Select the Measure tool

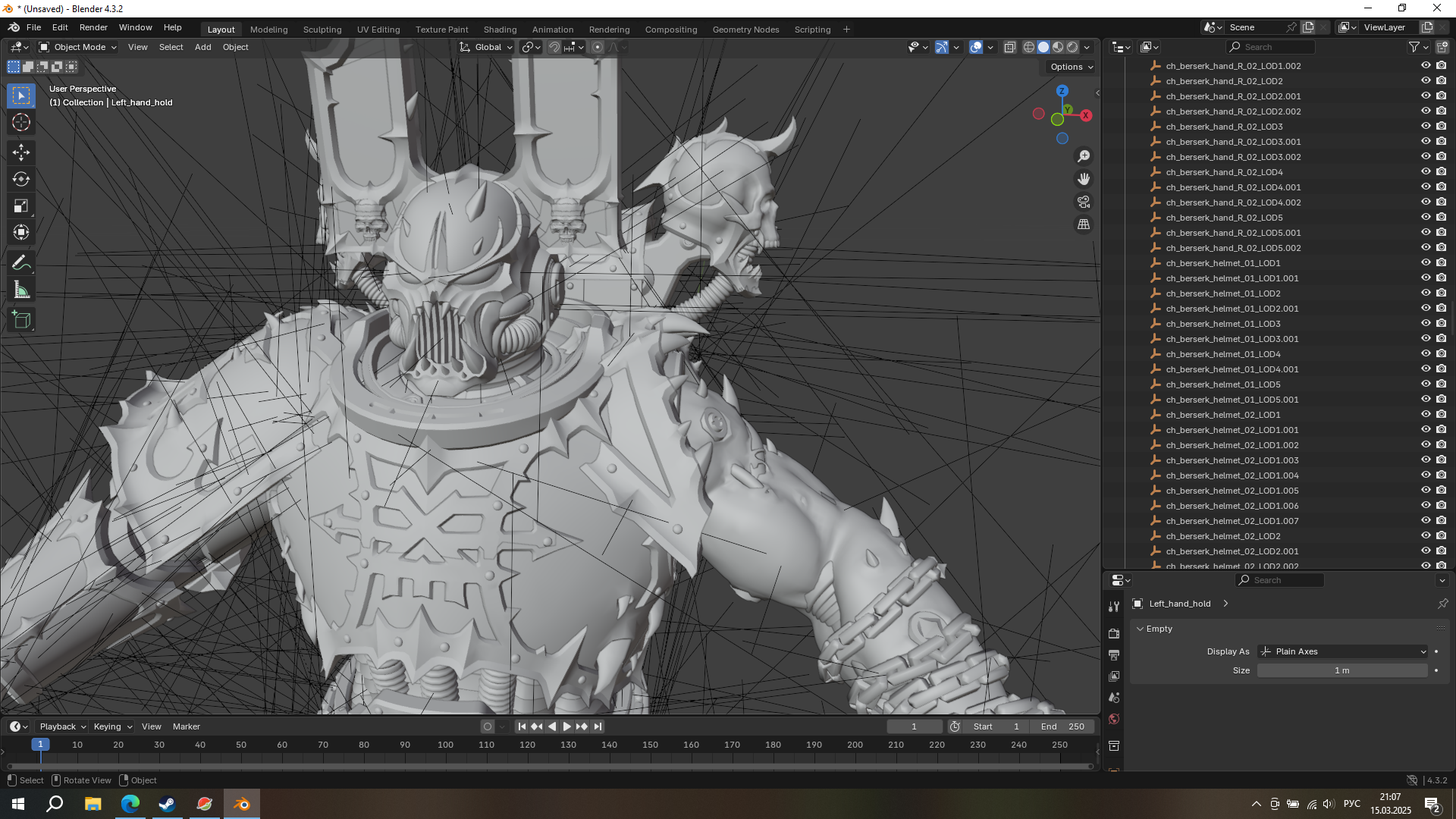point(21,290)
